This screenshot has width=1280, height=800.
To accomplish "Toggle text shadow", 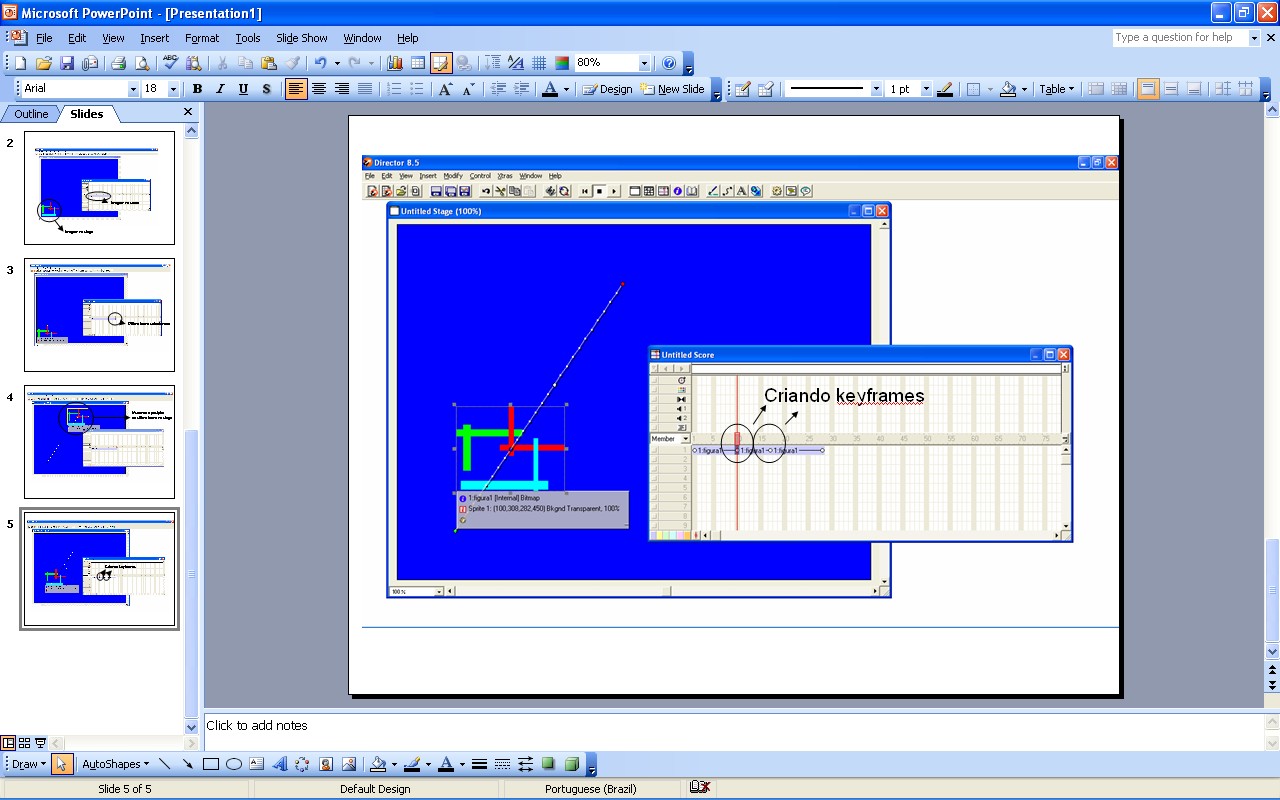I will pos(266,89).
